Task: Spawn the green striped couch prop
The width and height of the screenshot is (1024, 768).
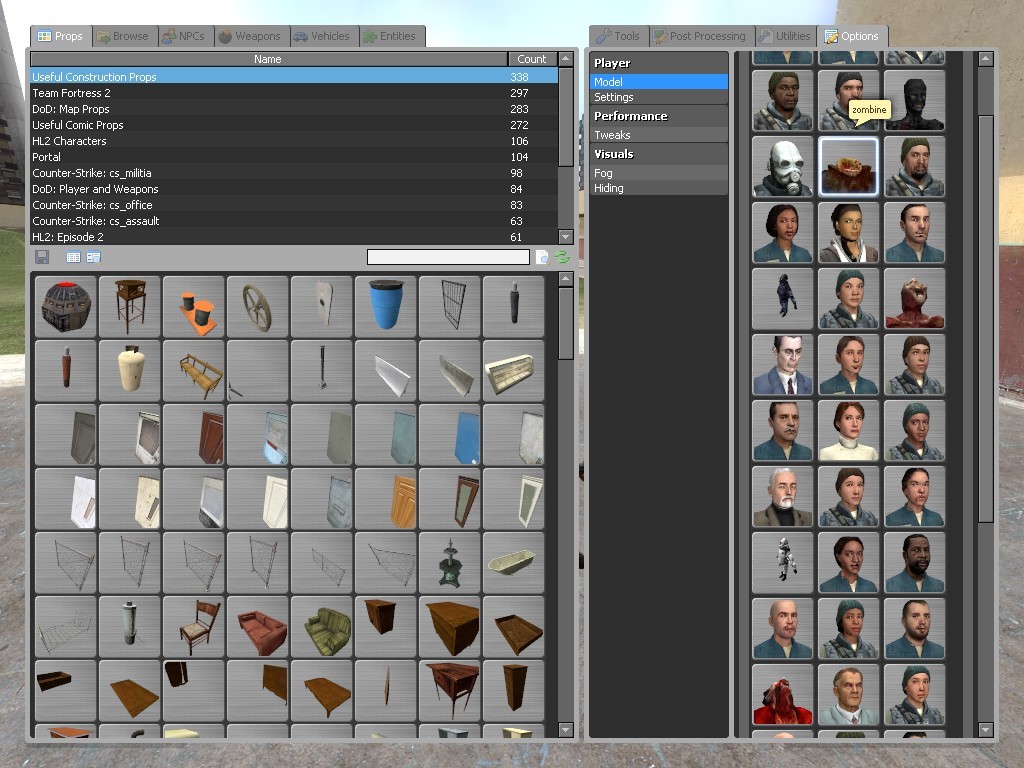Action: tap(321, 626)
